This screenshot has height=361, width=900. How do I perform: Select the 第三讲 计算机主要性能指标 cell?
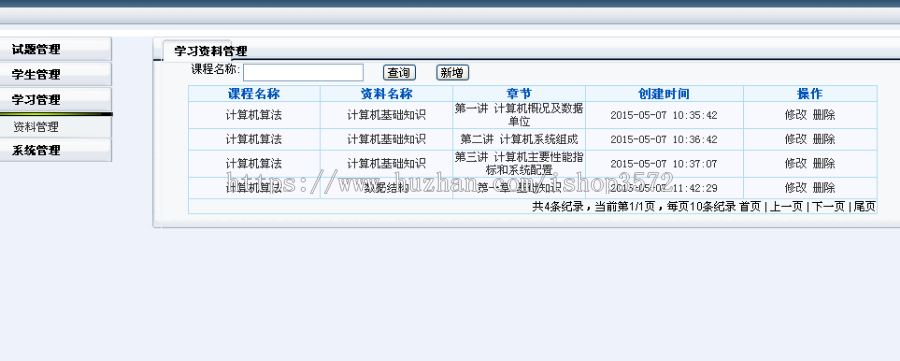[519, 164]
